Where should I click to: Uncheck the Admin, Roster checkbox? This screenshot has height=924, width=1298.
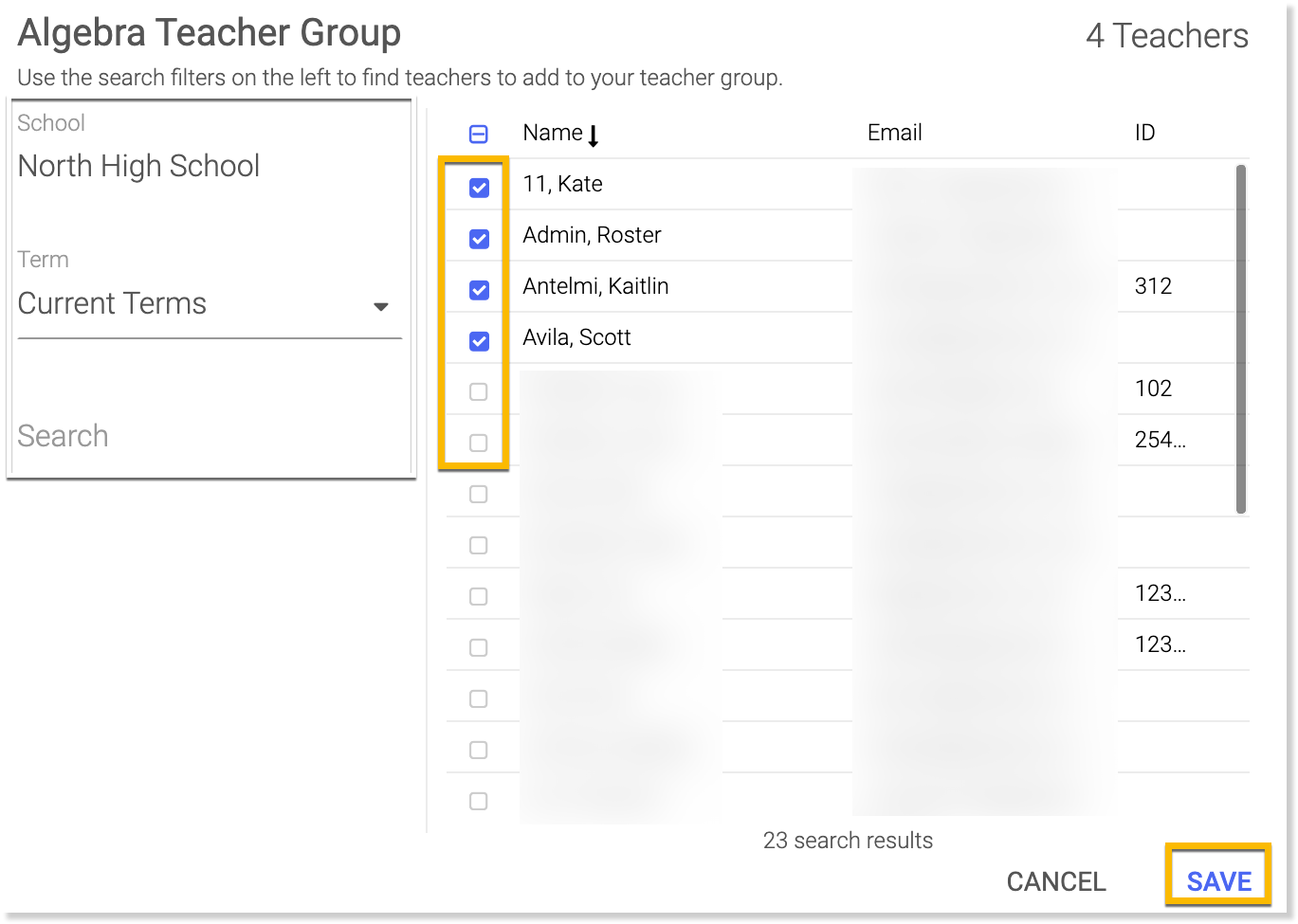point(479,239)
